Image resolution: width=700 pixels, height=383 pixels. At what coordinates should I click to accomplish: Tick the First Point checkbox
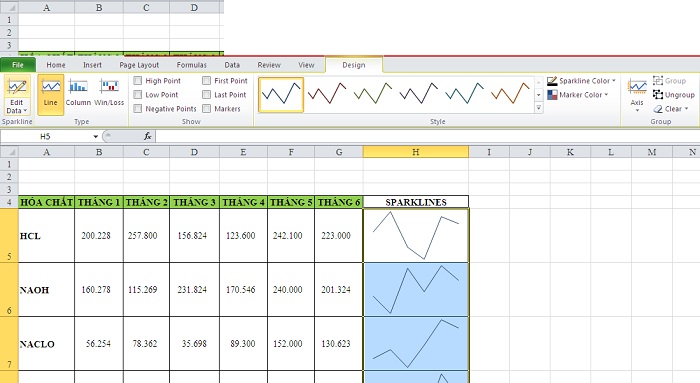point(206,81)
